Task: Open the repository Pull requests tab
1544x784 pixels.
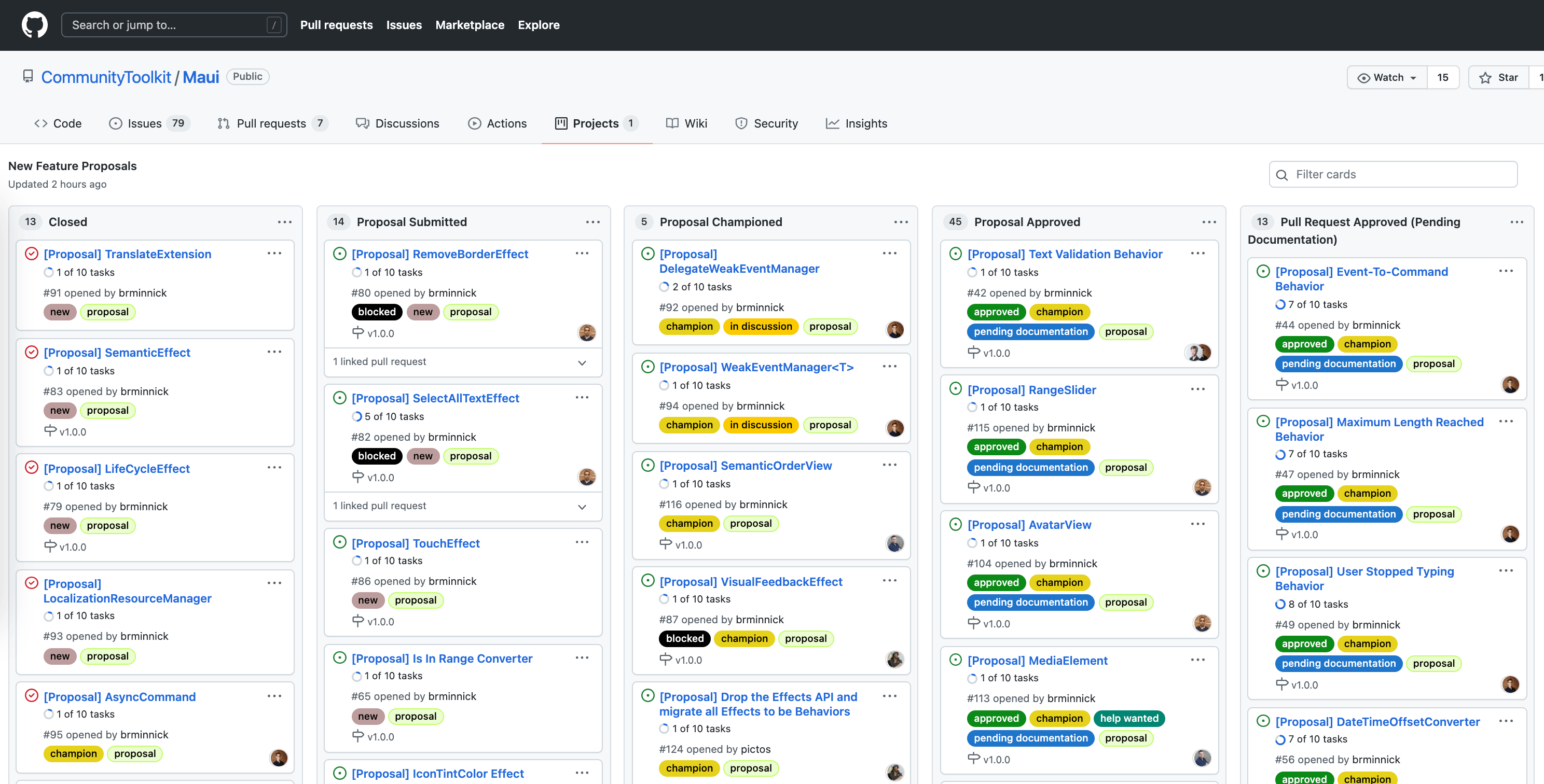Action: 273,123
